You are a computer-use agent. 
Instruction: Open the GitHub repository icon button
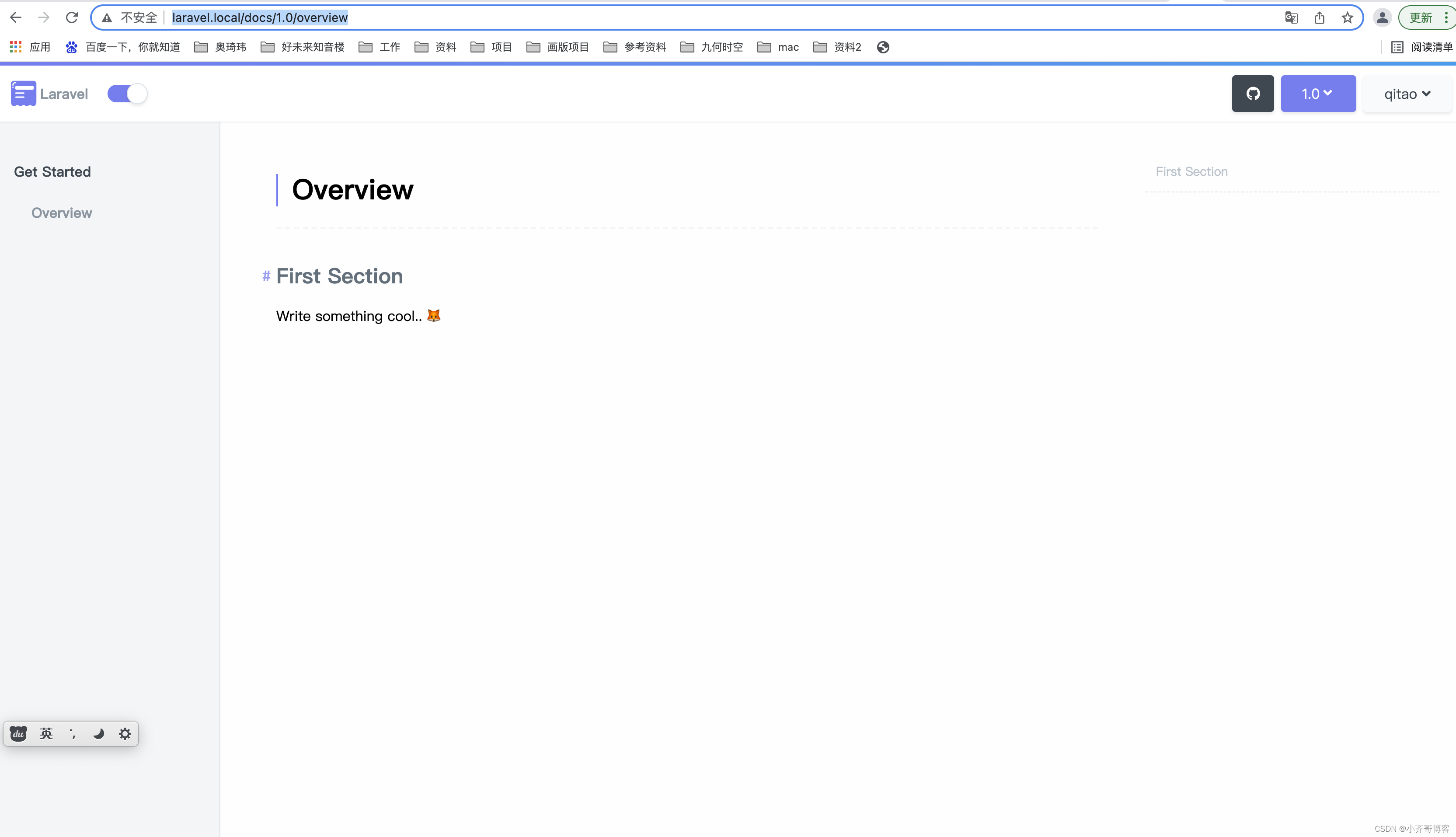(x=1253, y=94)
